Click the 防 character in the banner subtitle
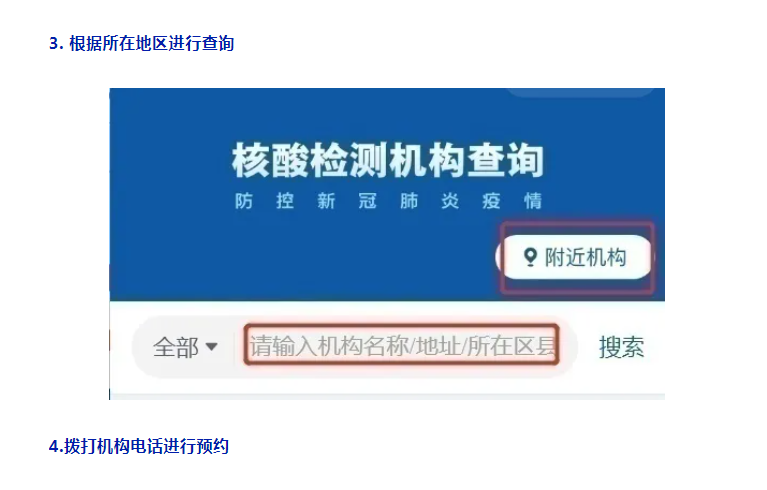The image size is (767, 490). point(244,201)
